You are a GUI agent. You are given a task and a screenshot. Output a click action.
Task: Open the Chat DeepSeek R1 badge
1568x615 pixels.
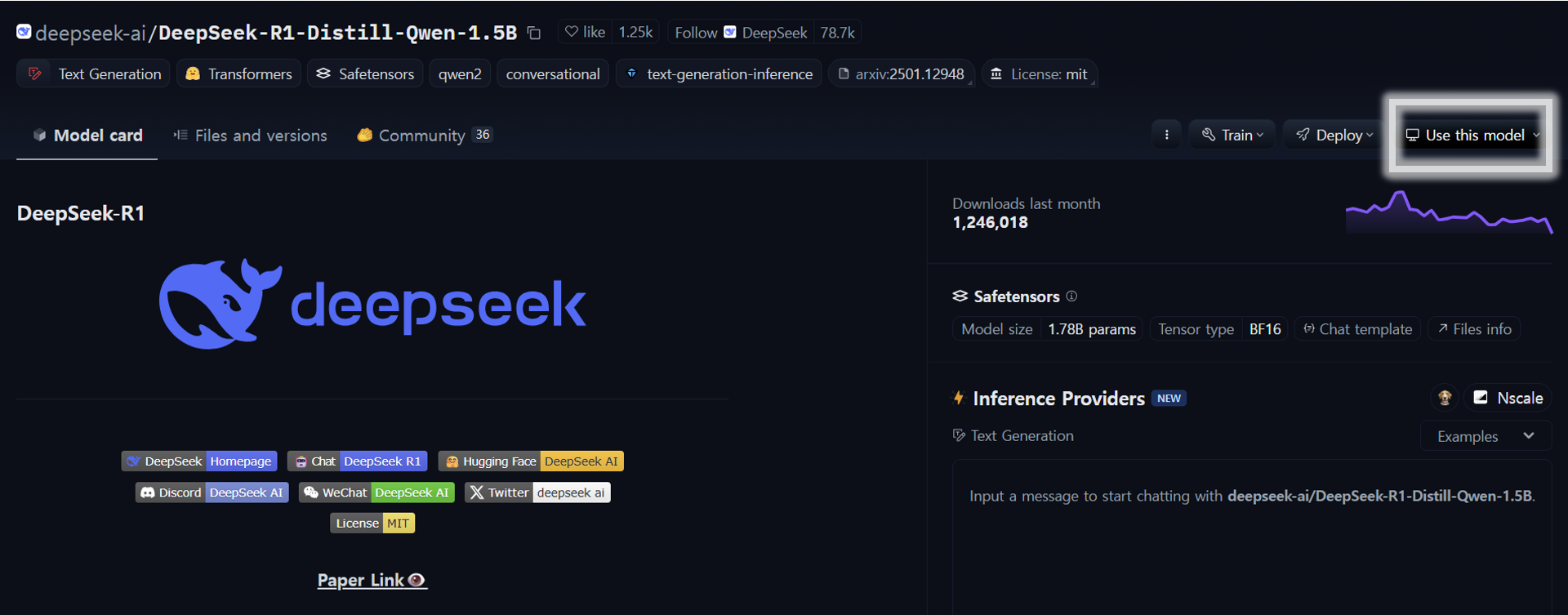[x=358, y=461]
